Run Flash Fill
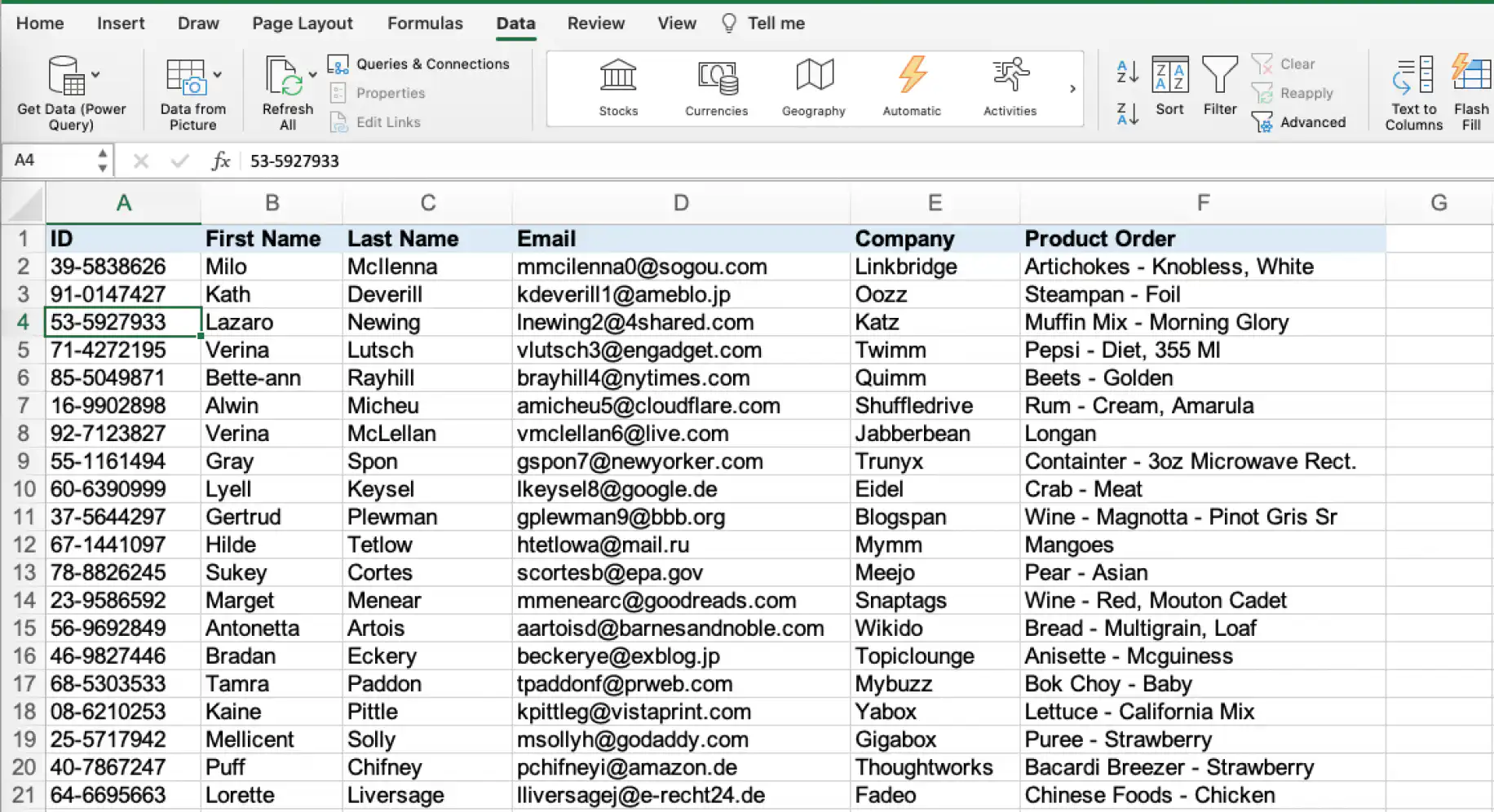The width and height of the screenshot is (1494, 812). [x=1471, y=94]
